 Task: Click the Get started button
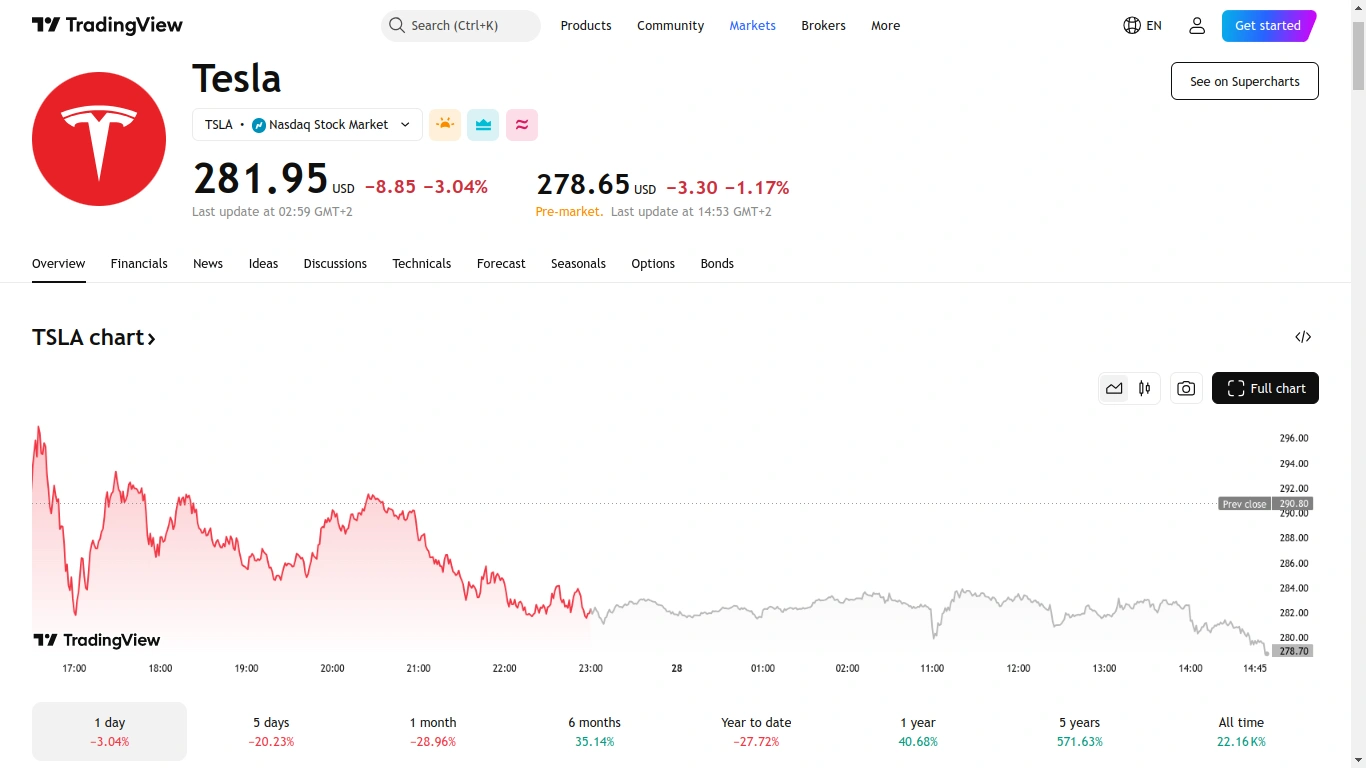(1268, 26)
